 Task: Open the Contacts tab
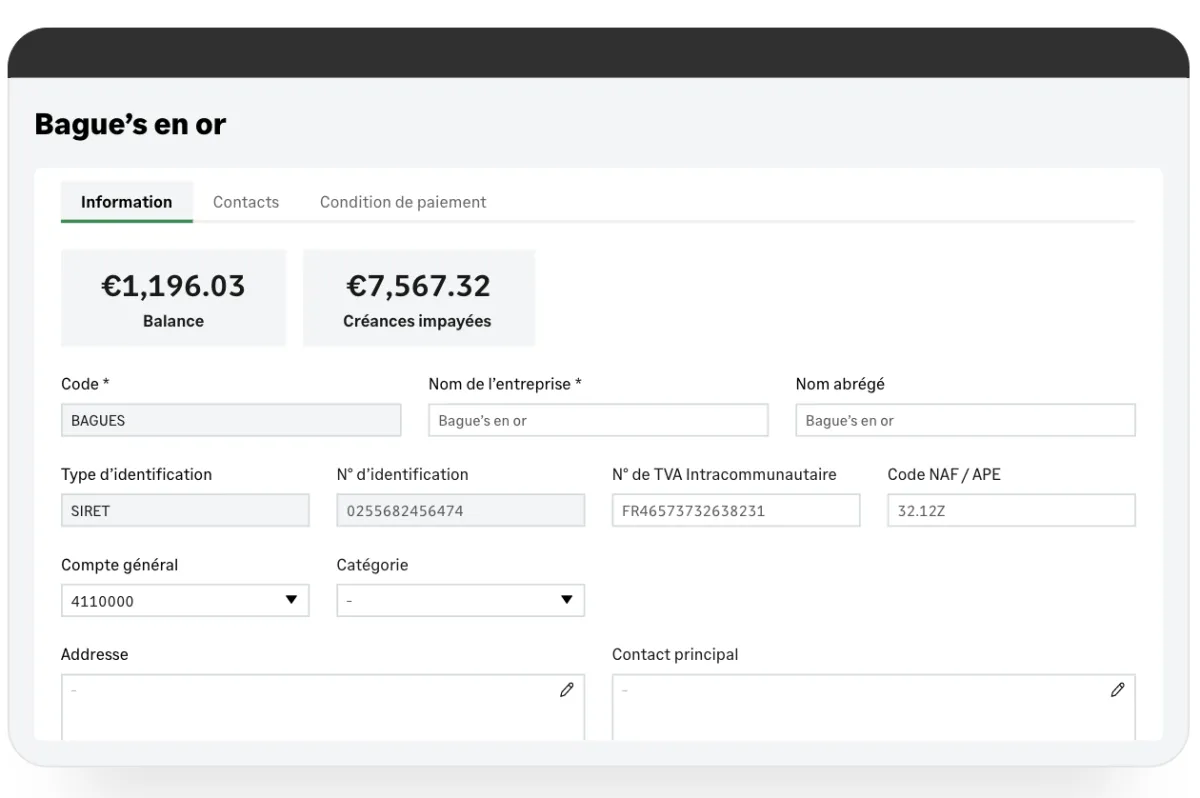click(x=246, y=202)
